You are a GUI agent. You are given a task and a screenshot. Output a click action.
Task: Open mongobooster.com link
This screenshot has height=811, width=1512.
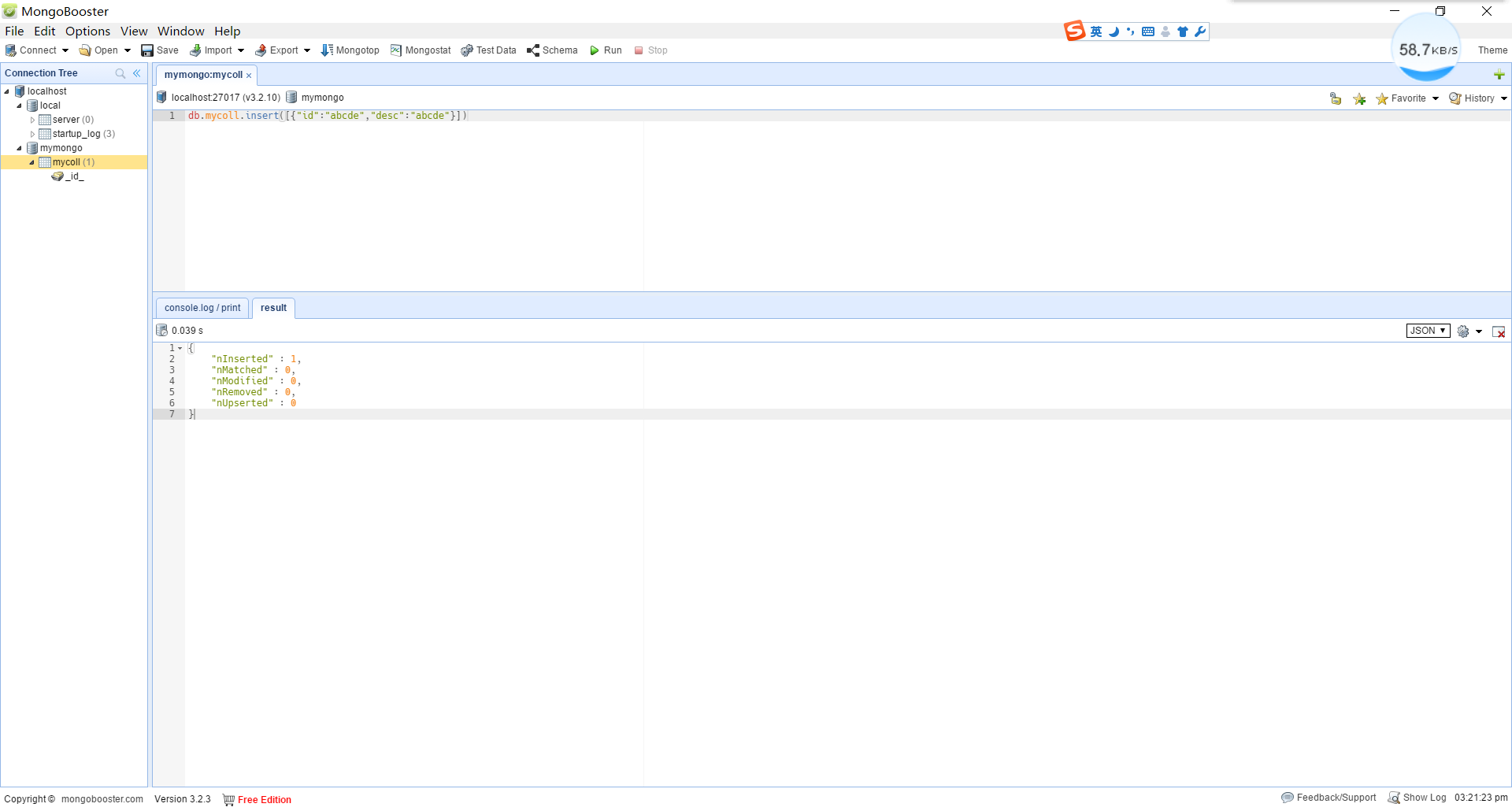(x=102, y=799)
